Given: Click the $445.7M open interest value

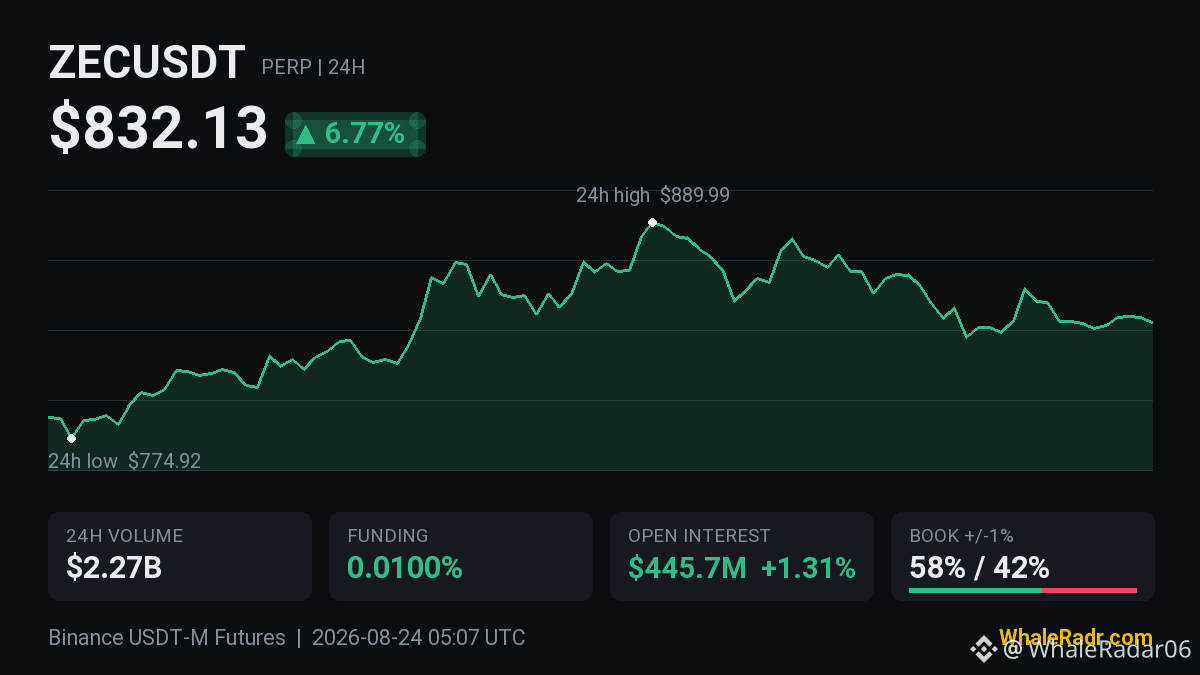Looking at the screenshot, I should click(x=688, y=568).
